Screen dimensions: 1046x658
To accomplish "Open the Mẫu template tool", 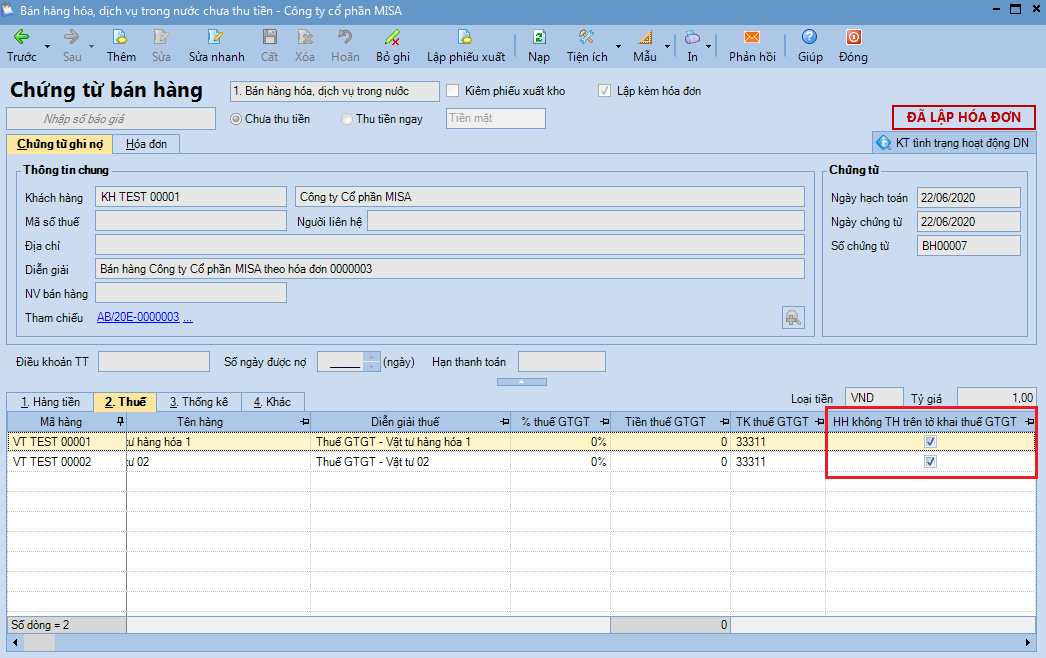I will tap(645, 46).
